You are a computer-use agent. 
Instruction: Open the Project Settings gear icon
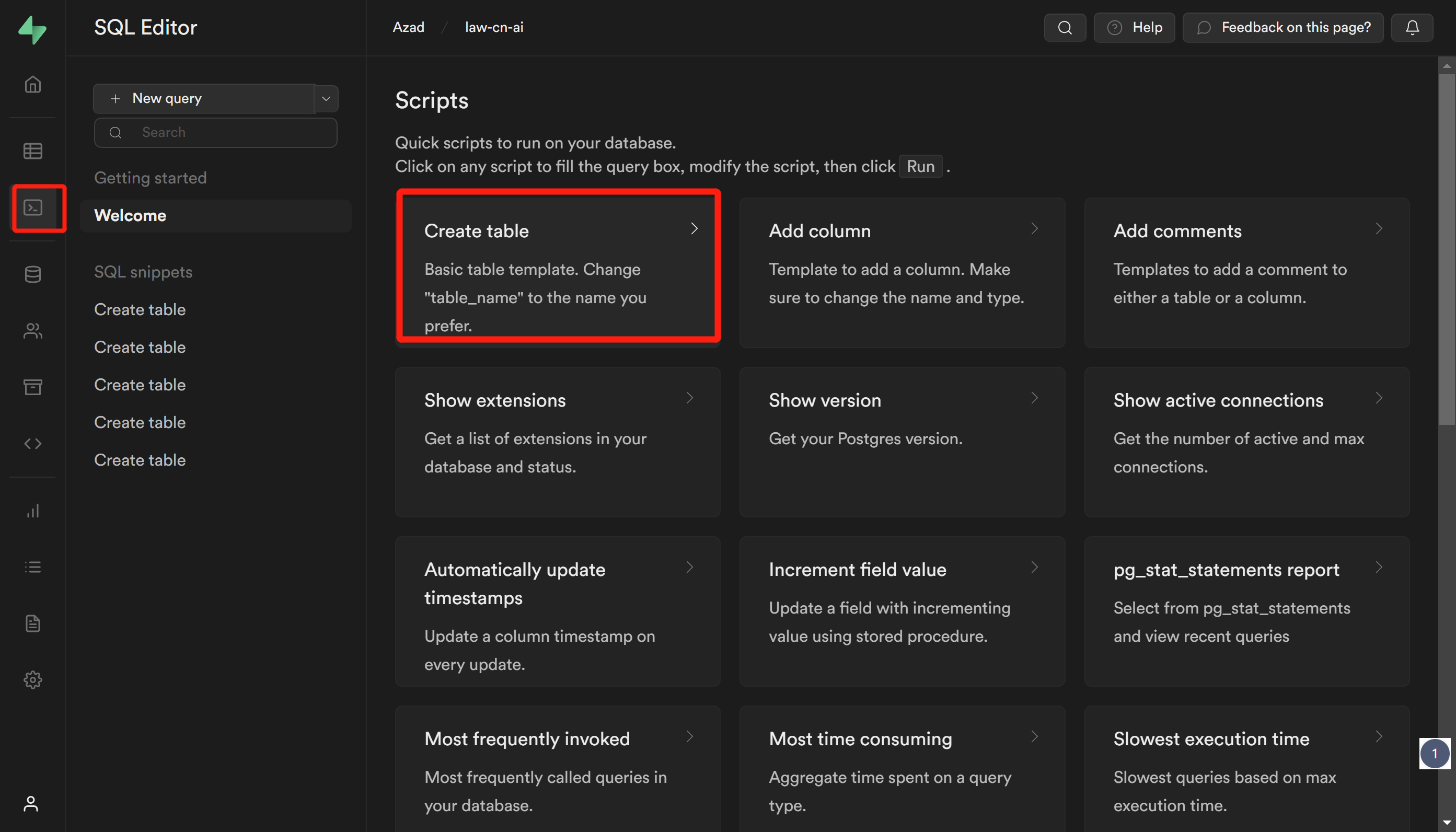(x=32, y=679)
